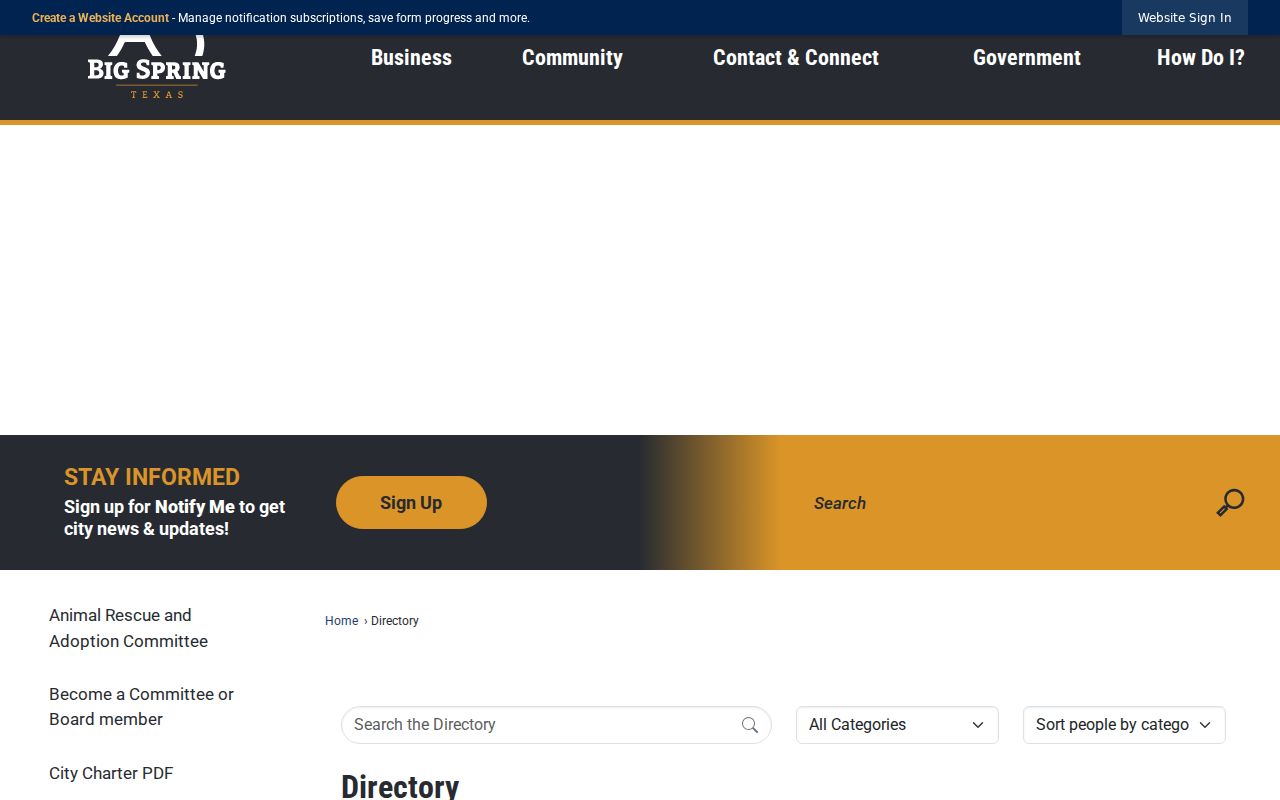Open the Sort people by category dropdown
This screenshot has height=800, width=1280.
tap(1124, 725)
